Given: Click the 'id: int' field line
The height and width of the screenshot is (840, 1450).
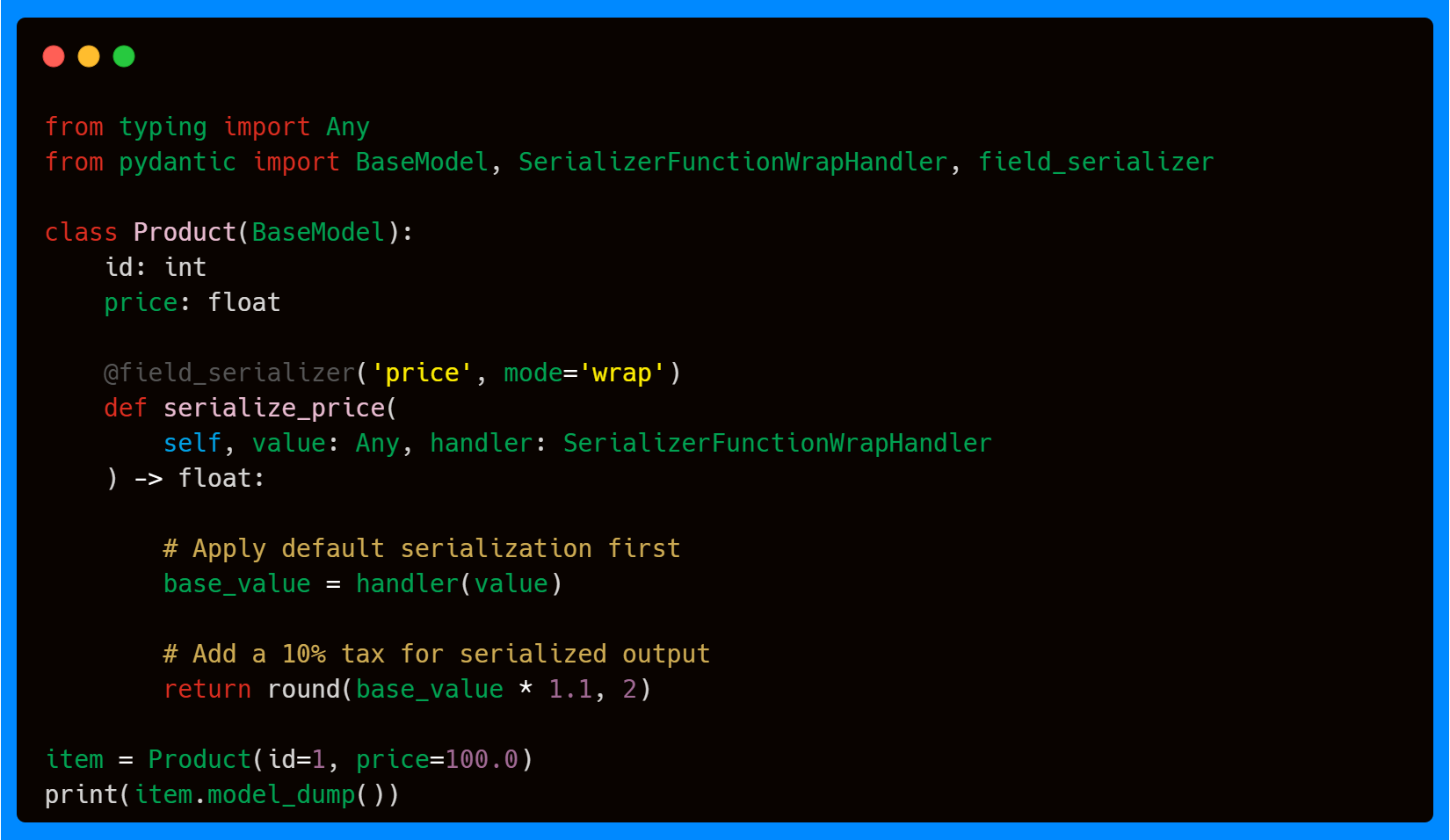Looking at the screenshot, I should [x=156, y=267].
